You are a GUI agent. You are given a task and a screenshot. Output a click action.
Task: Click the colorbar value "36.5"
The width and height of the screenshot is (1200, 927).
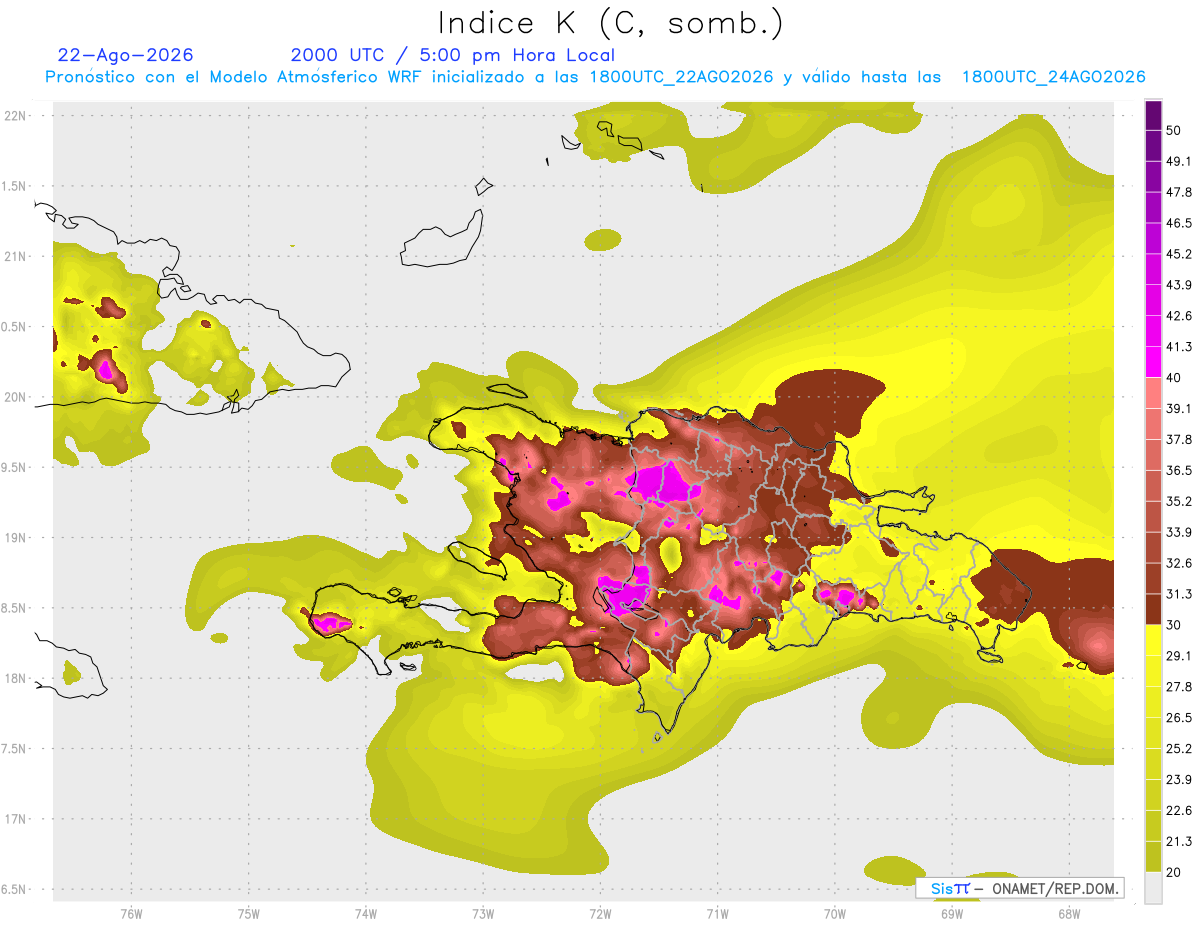1179,470
